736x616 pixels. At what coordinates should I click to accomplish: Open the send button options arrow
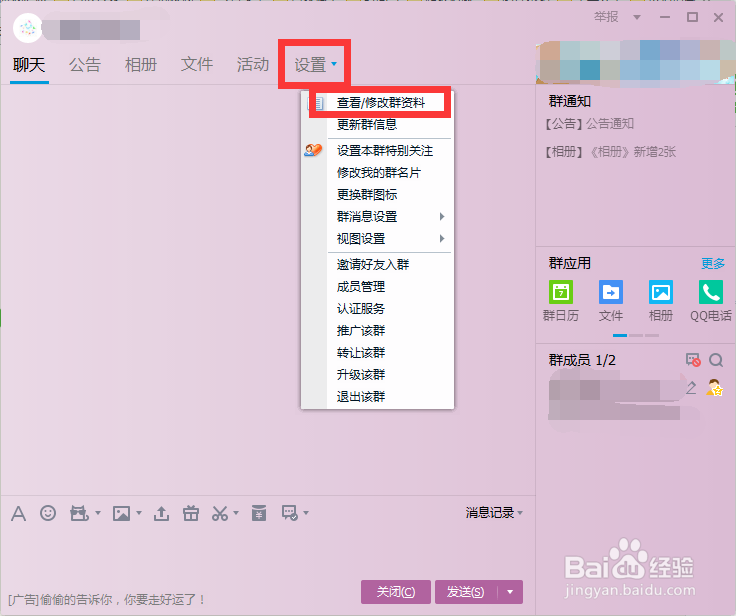(510, 592)
